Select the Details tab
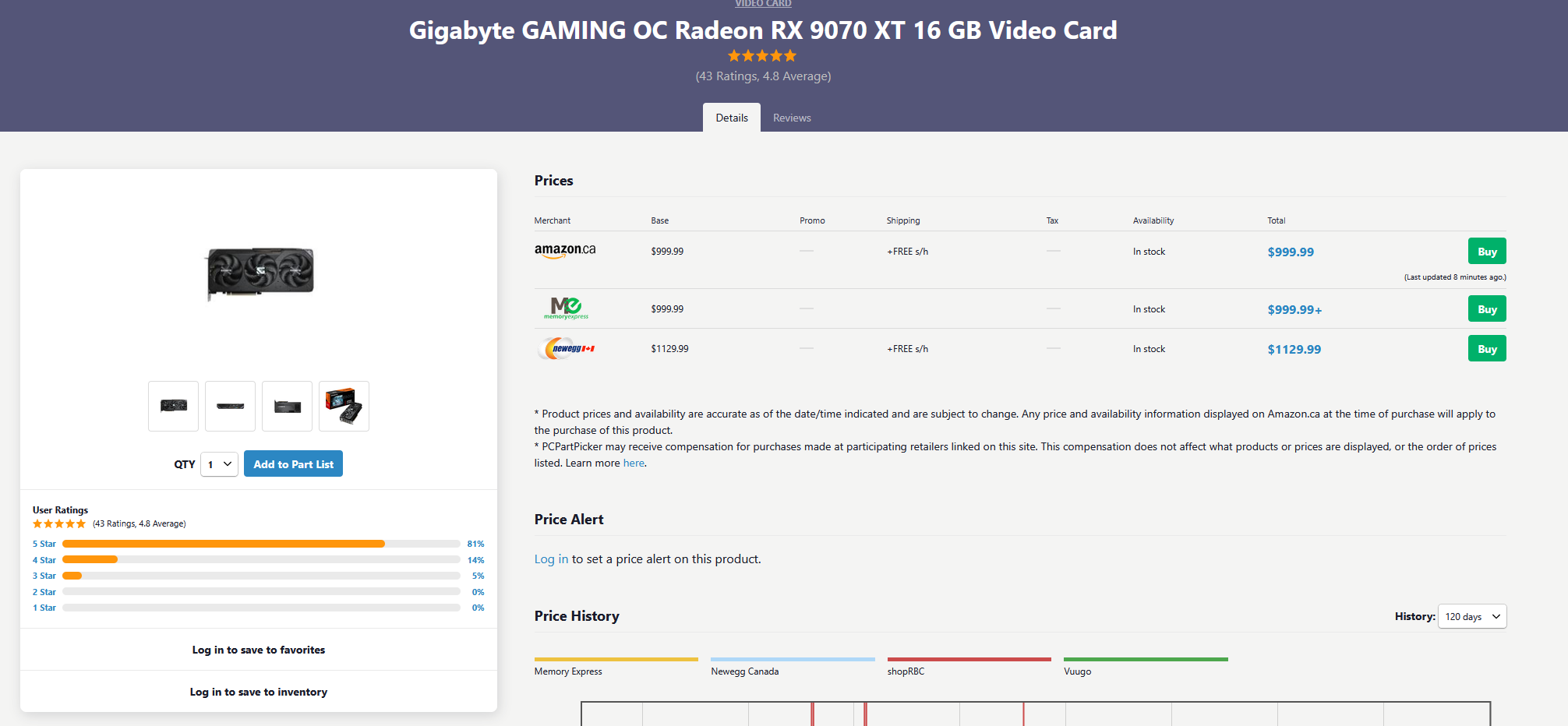 pyautogui.click(x=732, y=118)
